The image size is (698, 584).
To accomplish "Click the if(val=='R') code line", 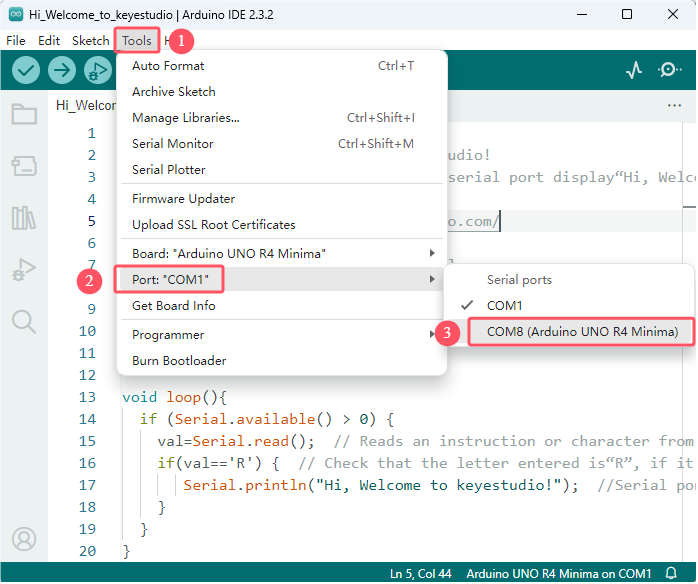I will point(219,464).
